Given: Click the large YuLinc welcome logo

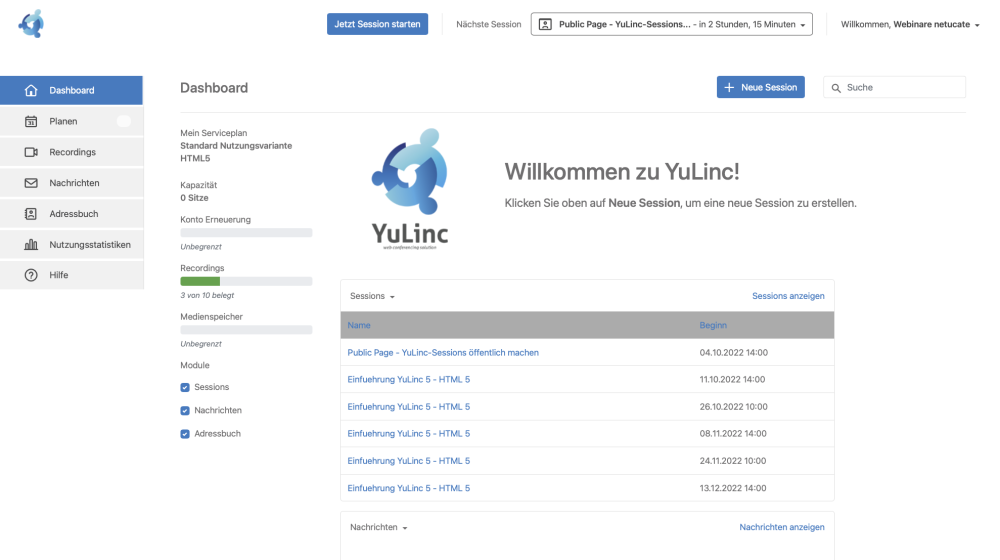Looking at the screenshot, I should click(x=410, y=189).
